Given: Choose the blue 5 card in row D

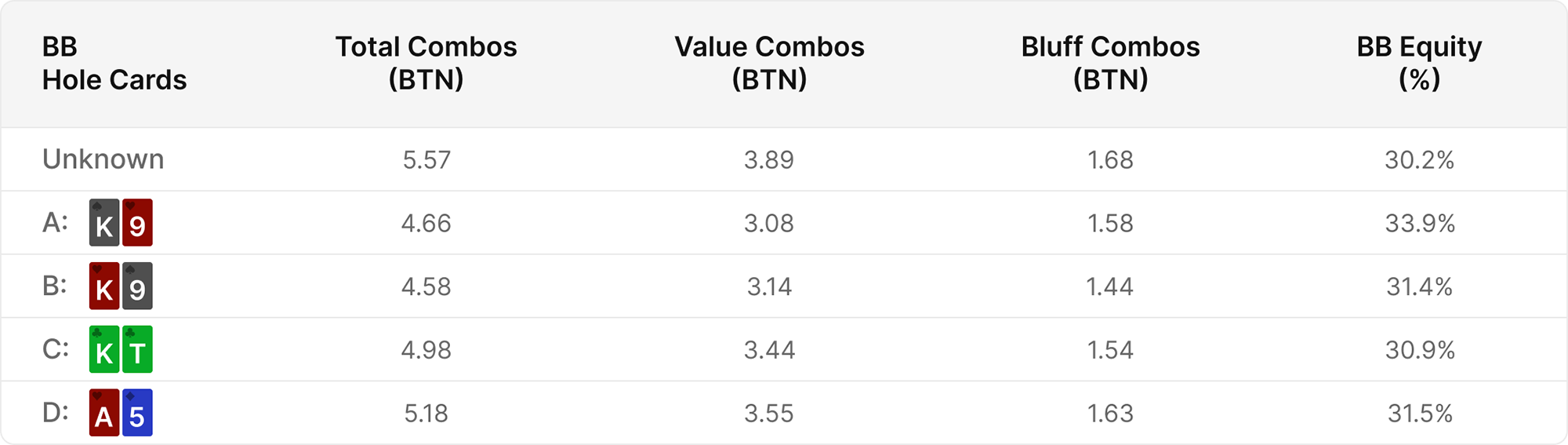Looking at the screenshot, I should (137, 413).
